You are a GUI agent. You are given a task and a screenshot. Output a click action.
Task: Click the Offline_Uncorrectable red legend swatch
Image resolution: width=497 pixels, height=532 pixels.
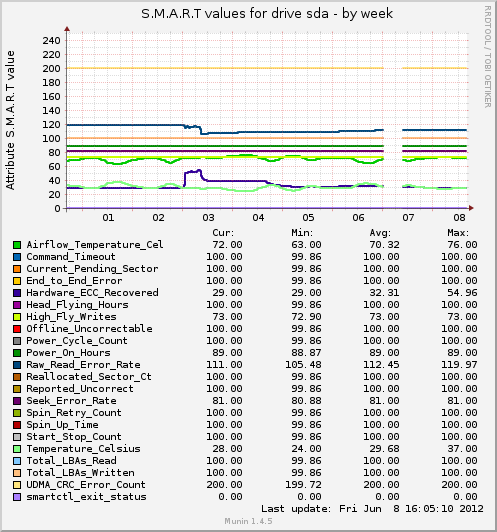pyautogui.click(x=17, y=329)
